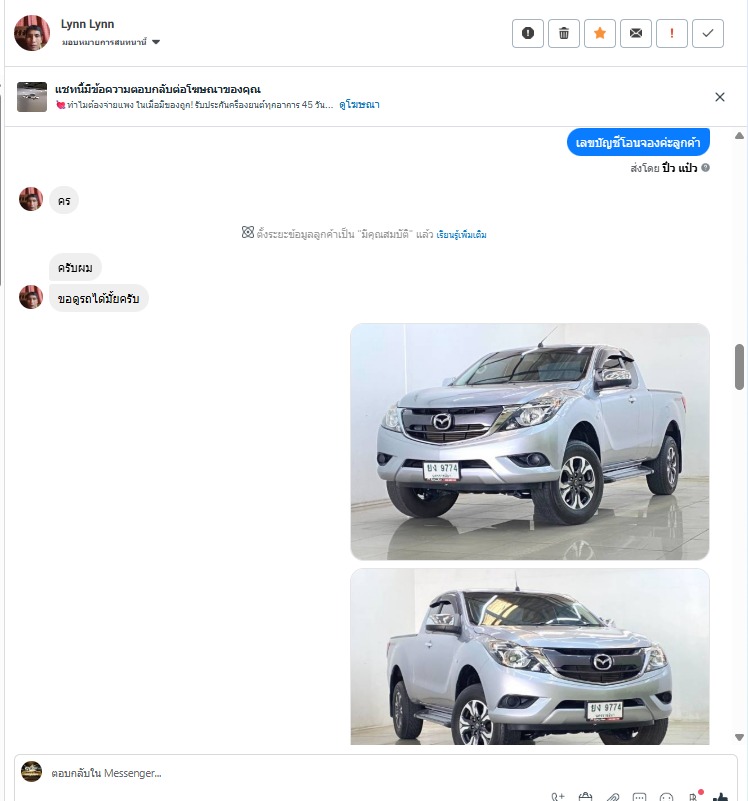Mark conversation done with the checkmark
Image resolution: width=748 pixels, height=801 pixels.
[x=708, y=33]
